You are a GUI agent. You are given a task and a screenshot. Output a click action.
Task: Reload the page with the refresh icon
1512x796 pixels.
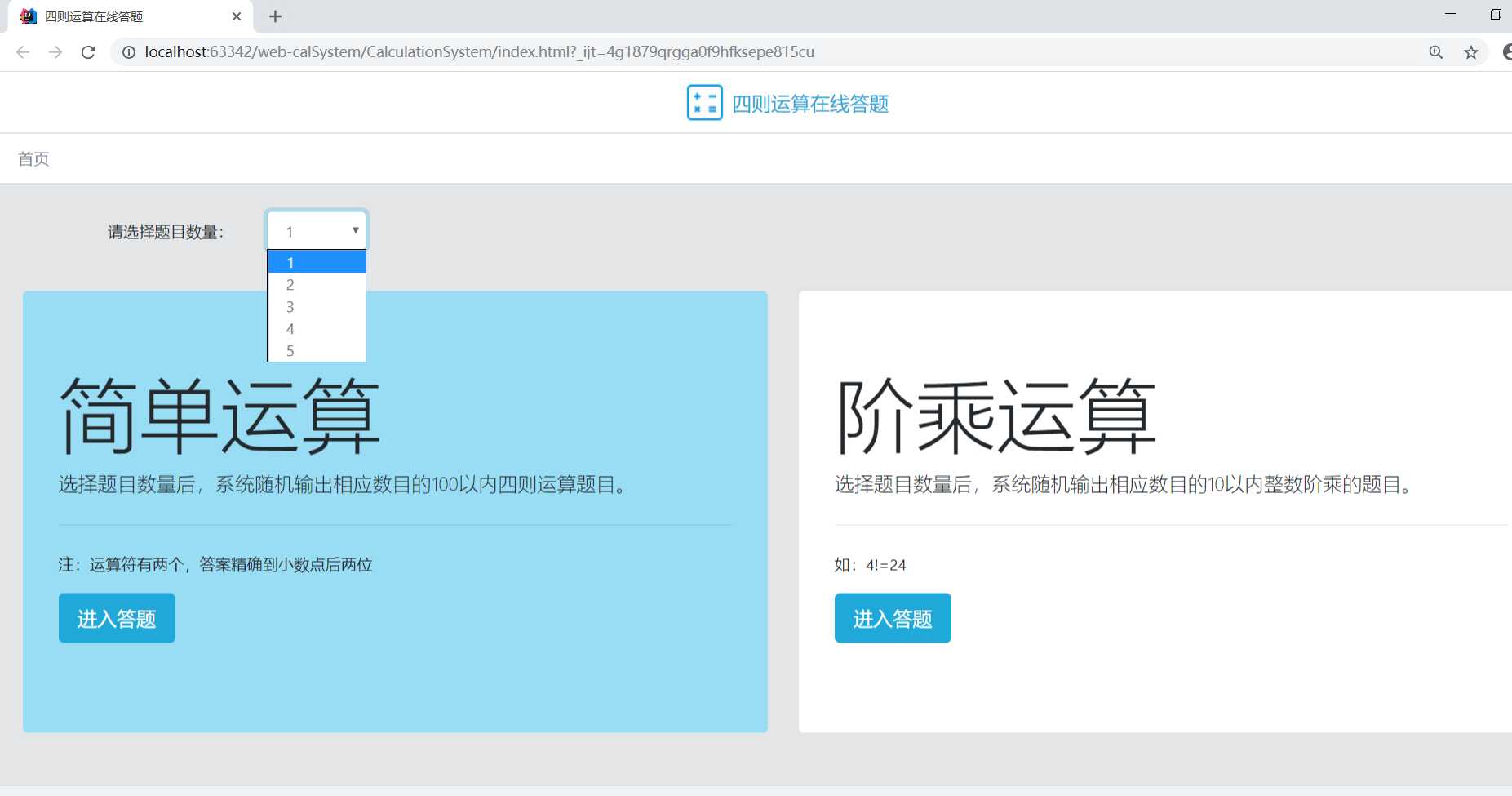(x=88, y=52)
